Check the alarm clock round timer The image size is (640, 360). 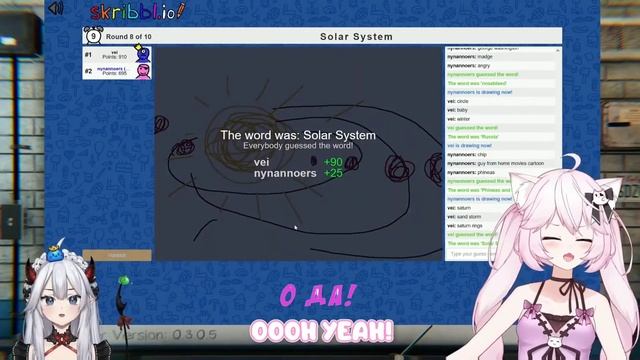point(93,36)
